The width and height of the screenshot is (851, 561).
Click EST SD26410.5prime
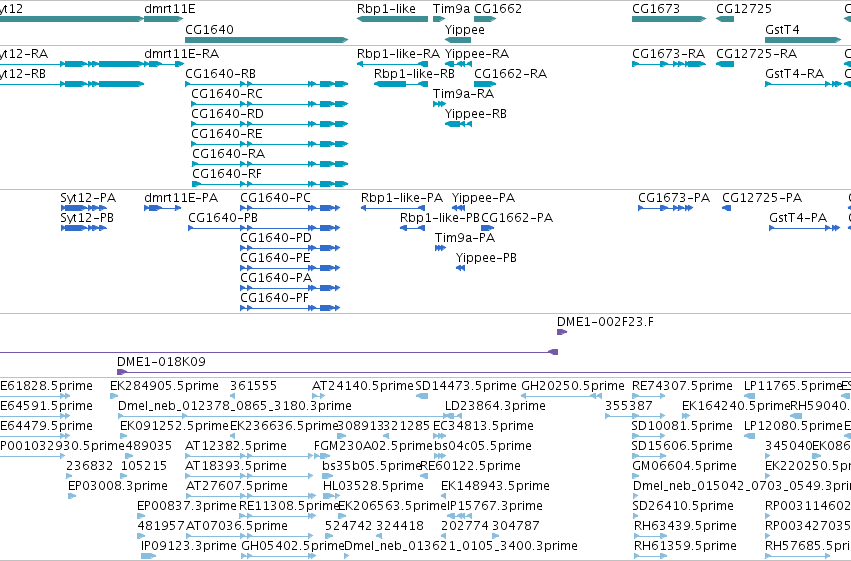point(683,507)
